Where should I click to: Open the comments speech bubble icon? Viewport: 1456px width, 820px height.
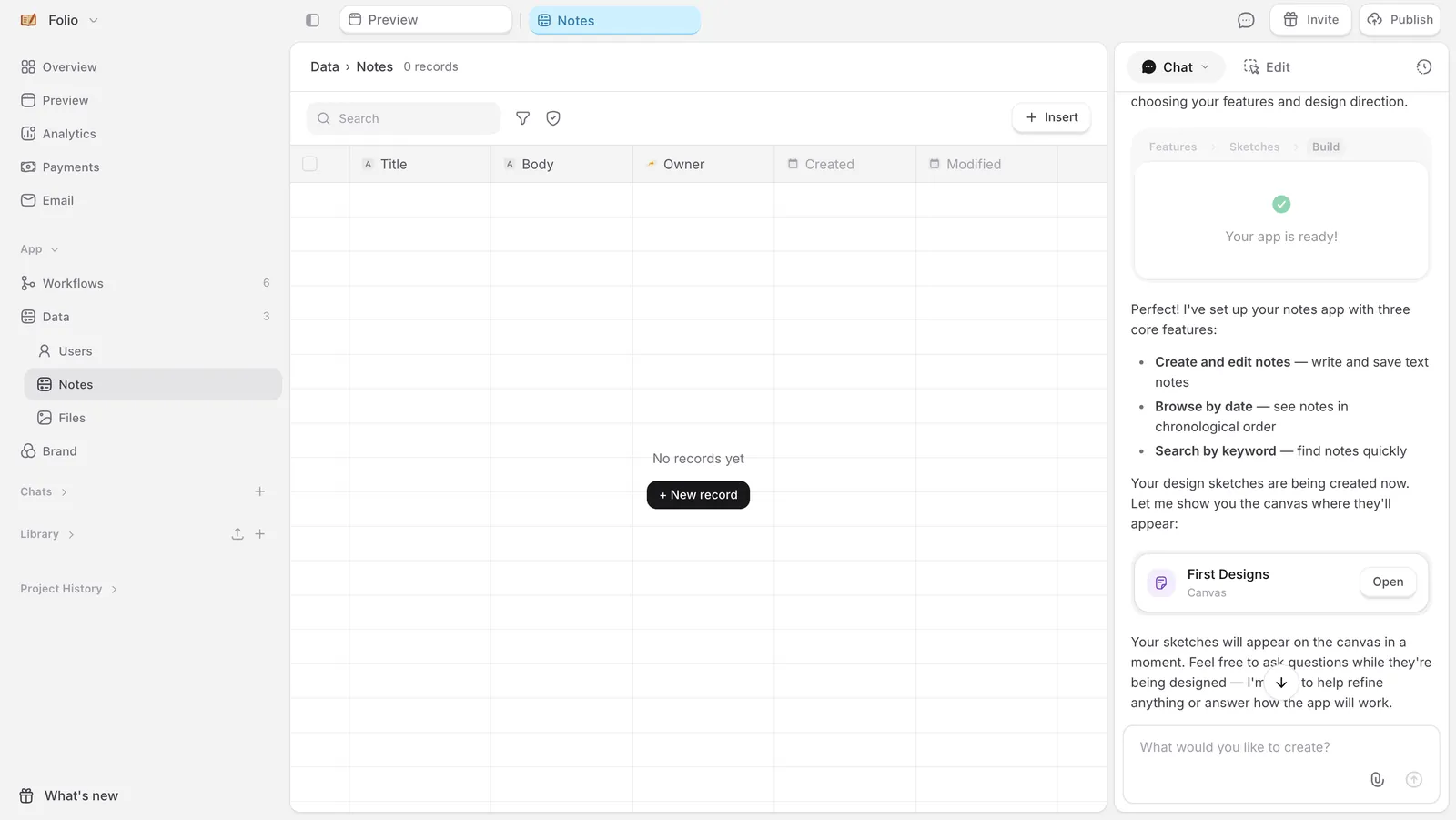pos(1246,20)
